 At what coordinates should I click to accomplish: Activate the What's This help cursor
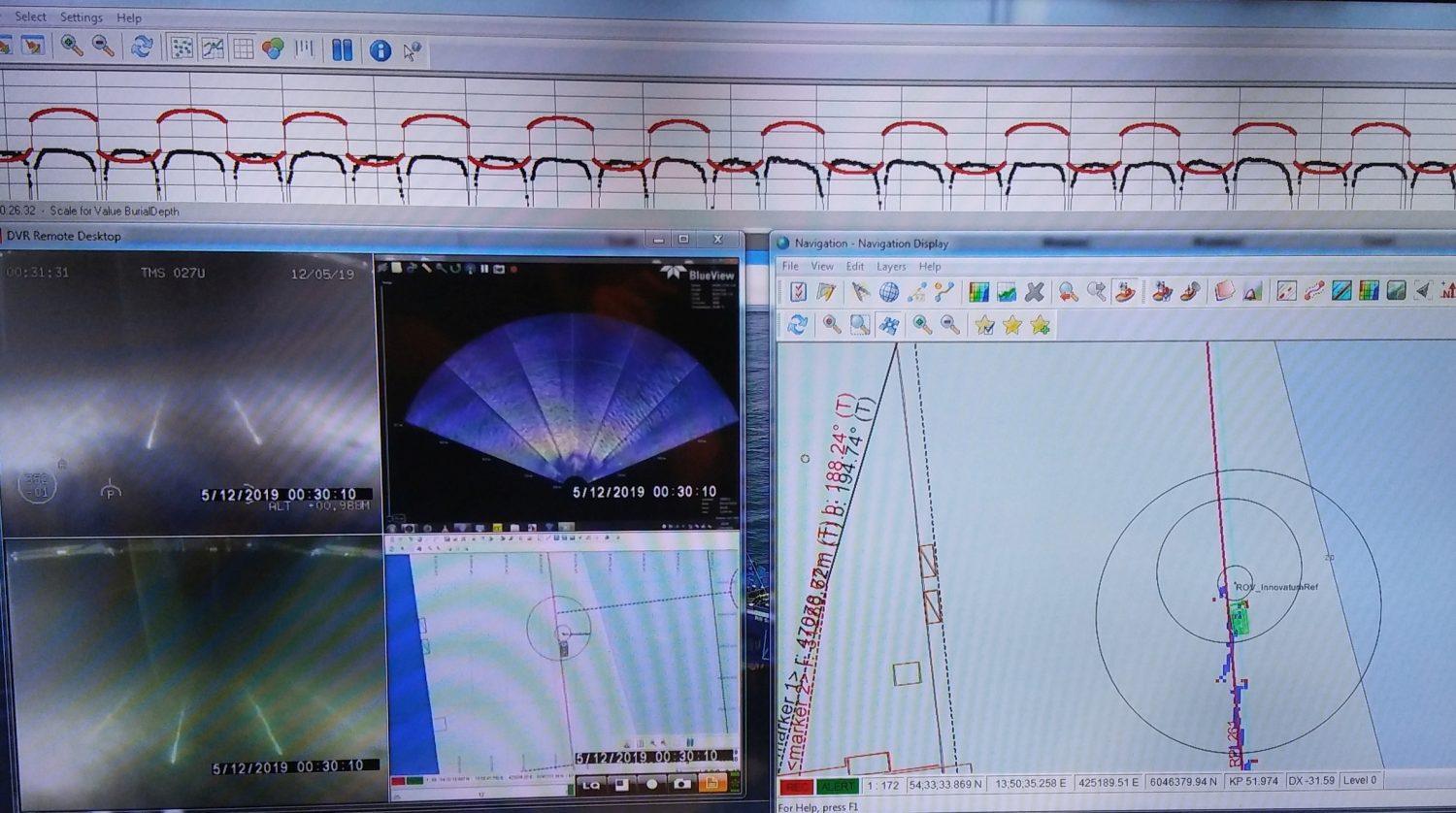tap(412, 51)
